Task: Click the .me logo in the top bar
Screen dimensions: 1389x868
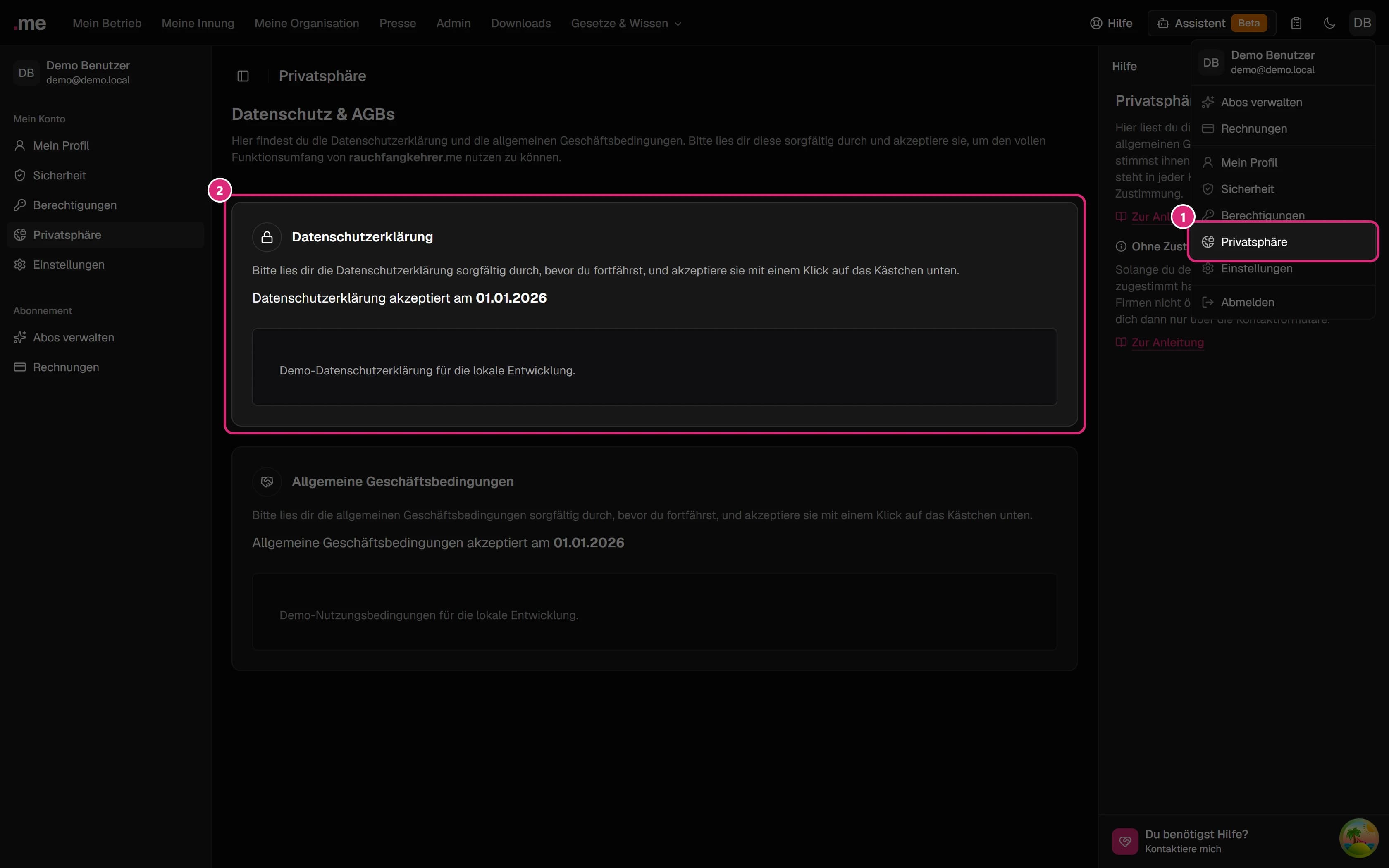Action: 30,24
